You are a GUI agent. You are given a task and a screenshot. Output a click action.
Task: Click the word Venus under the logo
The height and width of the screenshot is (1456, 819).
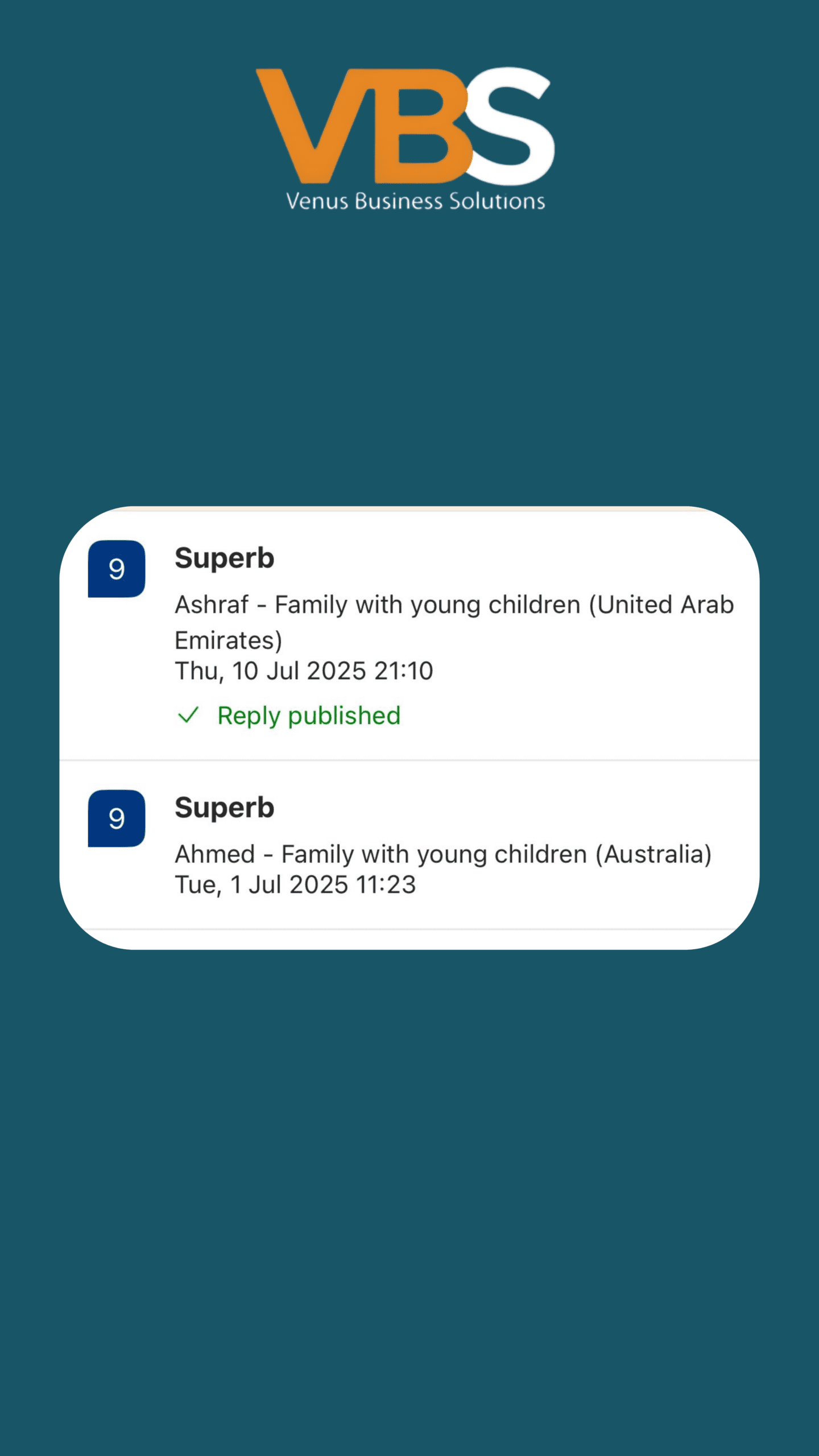pyautogui.click(x=317, y=201)
